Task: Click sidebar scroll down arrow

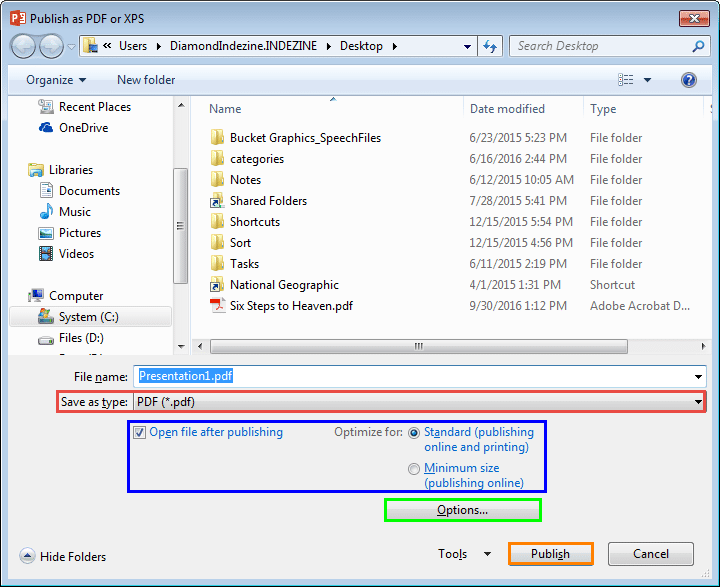Action: tap(181, 347)
